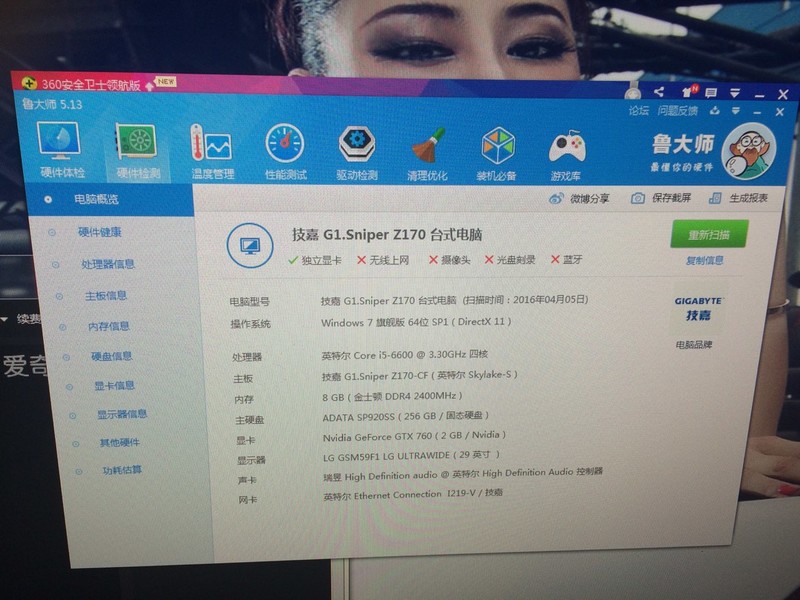
Task: Click the computer monitor icon beside model name
Action: click(x=249, y=245)
